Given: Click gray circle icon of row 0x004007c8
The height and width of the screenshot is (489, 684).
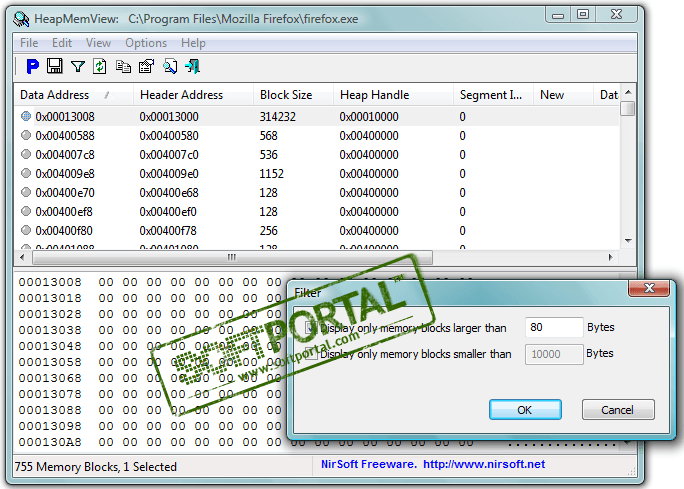Looking at the screenshot, I should [x=26, y=154].
